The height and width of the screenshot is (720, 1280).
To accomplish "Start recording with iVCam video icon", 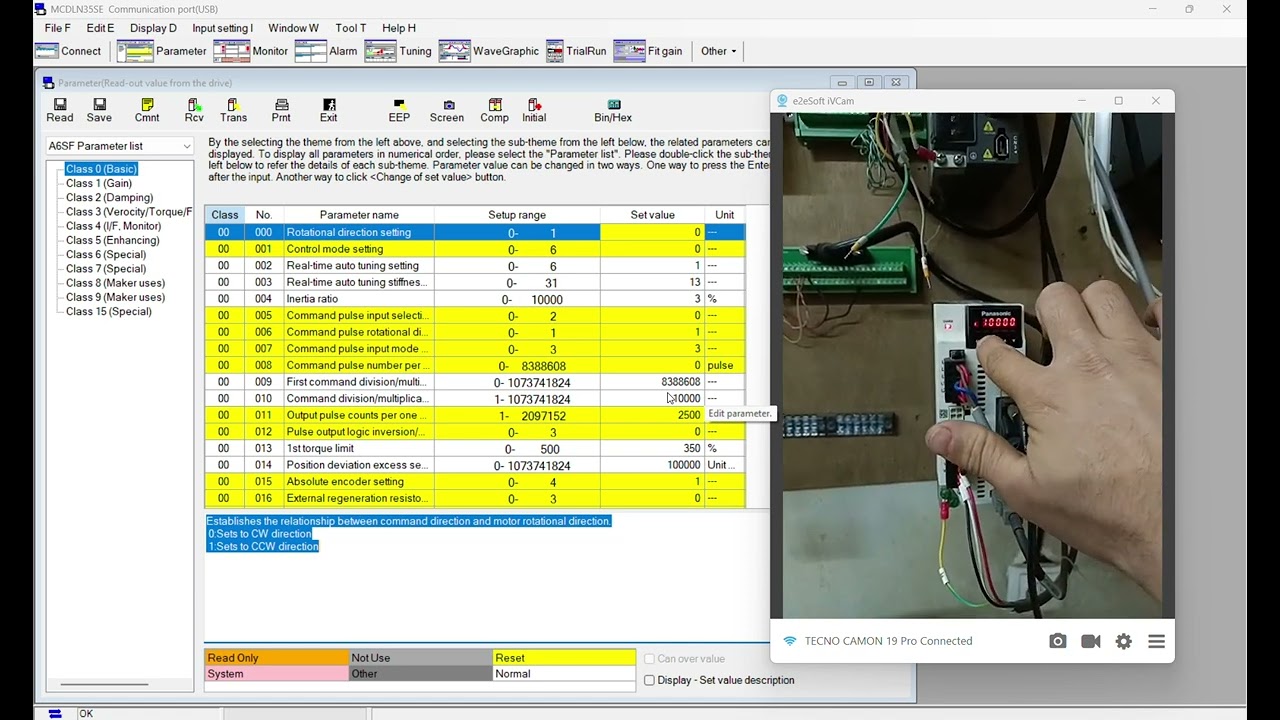I will [1091, 641].
